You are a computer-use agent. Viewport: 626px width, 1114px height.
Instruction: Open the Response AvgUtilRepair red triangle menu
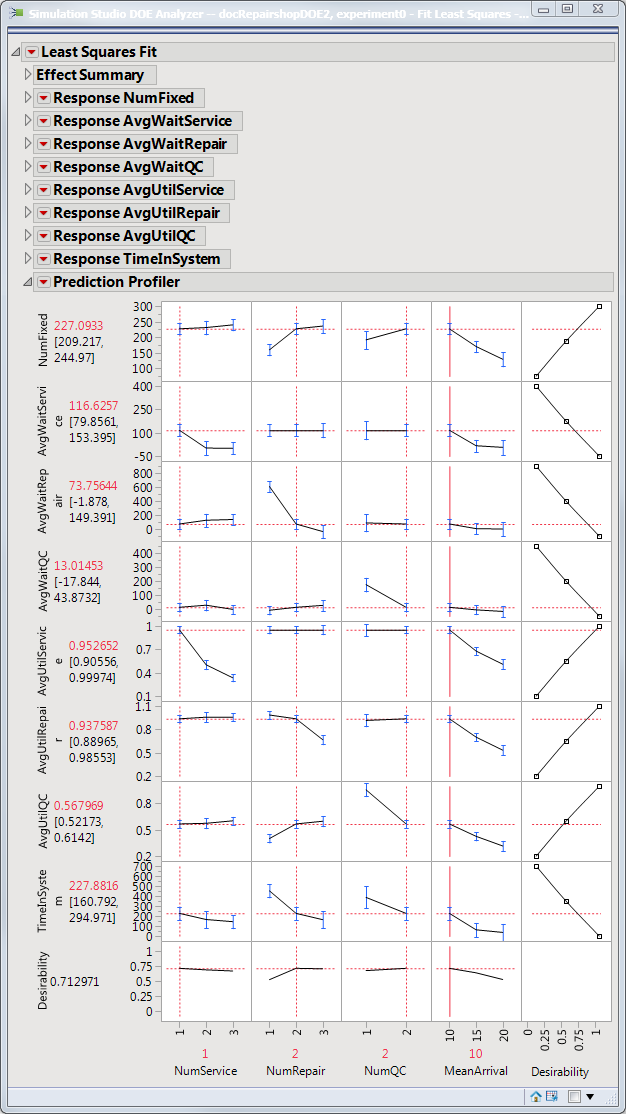click(43, 213)
